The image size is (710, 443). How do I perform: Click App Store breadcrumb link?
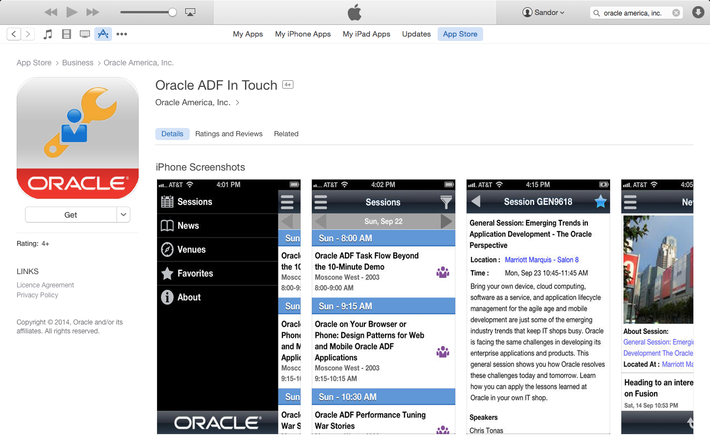34,63
